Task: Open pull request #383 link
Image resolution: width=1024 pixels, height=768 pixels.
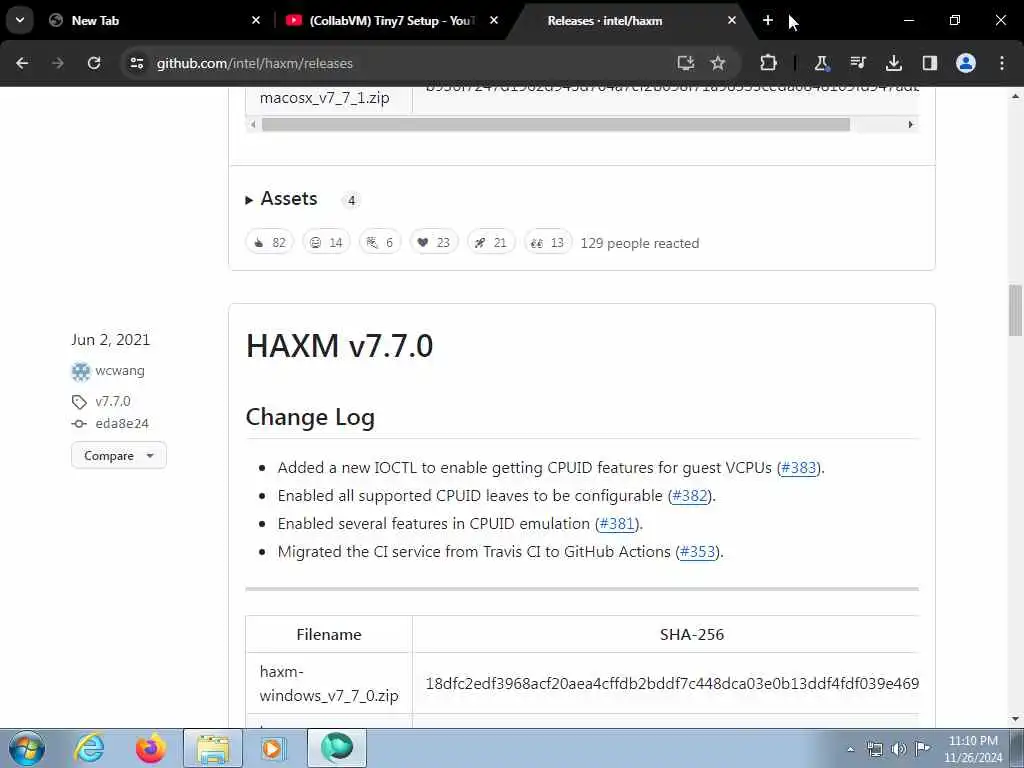Action: [x=799, y=468]
